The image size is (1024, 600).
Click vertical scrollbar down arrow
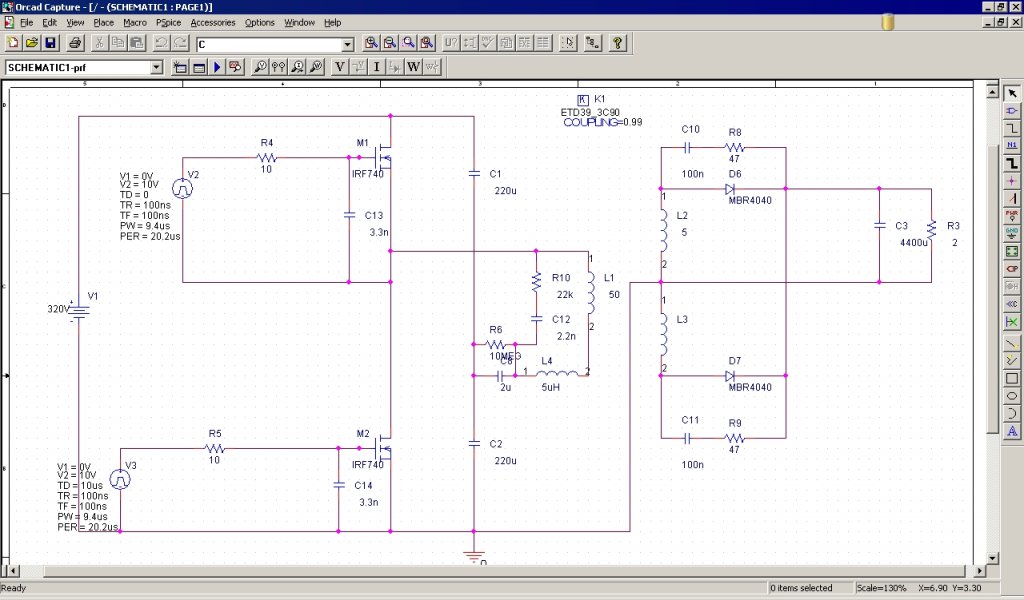(993, 558)
